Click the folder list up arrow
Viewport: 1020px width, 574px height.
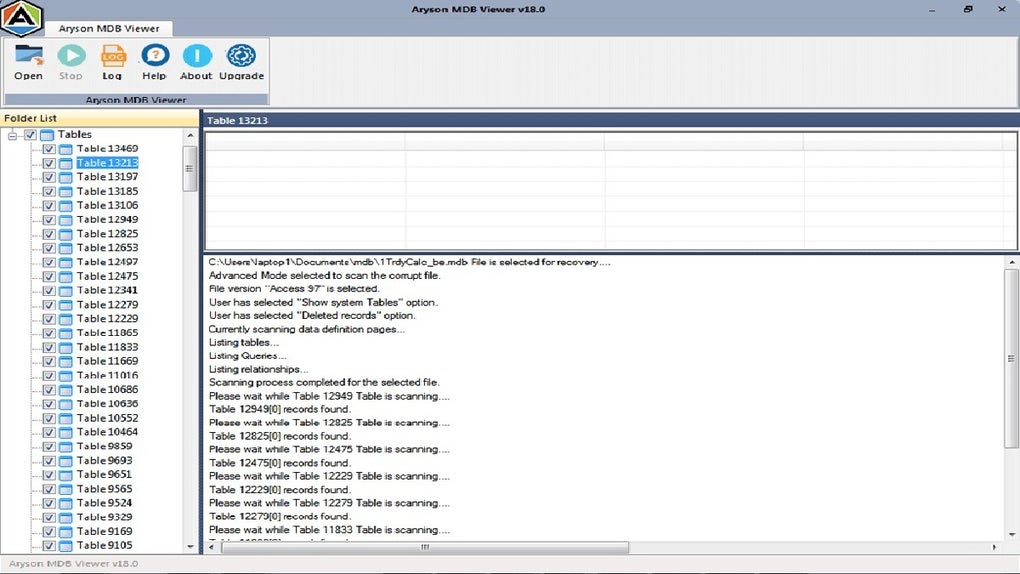coord(190,135)
